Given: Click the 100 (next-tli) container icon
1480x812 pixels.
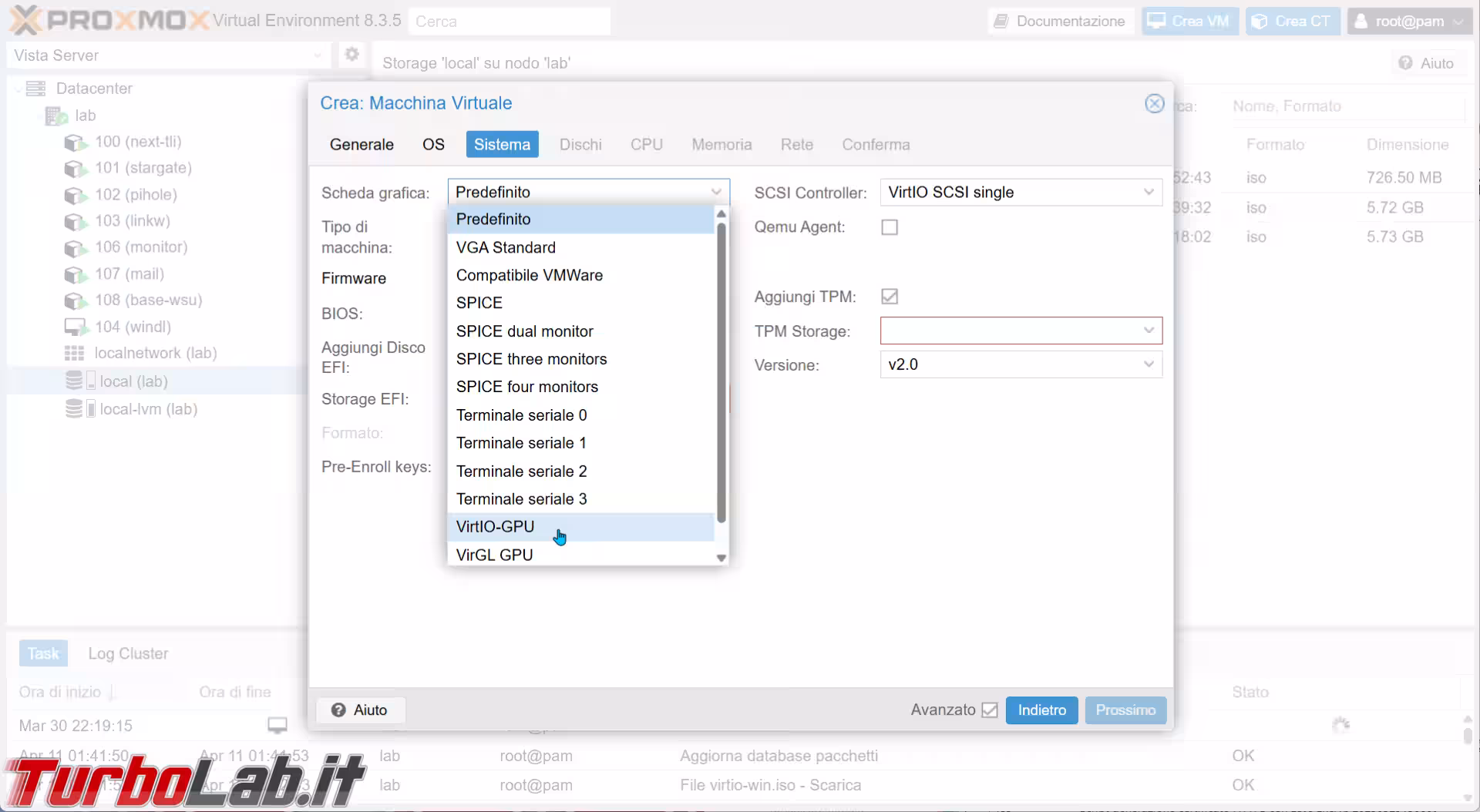Looking at the screenshot, I should tap(76, 143).
